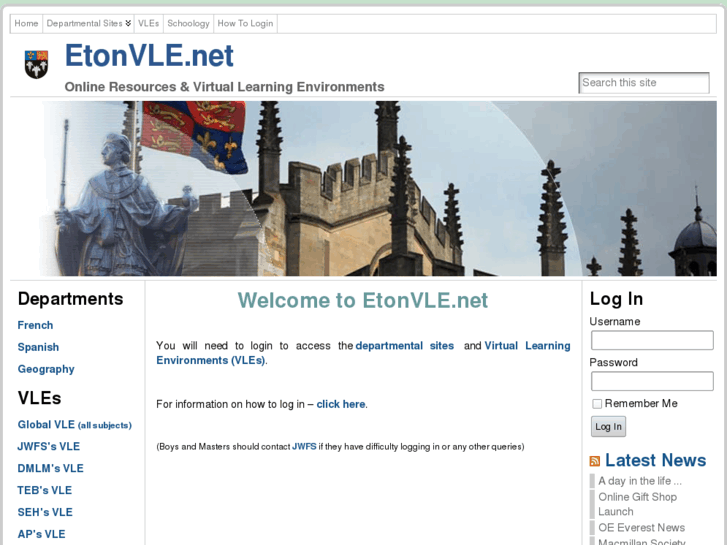This screenshot has height=545, width=727.
Task: Go to Schoology in the top menu
Action: [x=188, y=24]
